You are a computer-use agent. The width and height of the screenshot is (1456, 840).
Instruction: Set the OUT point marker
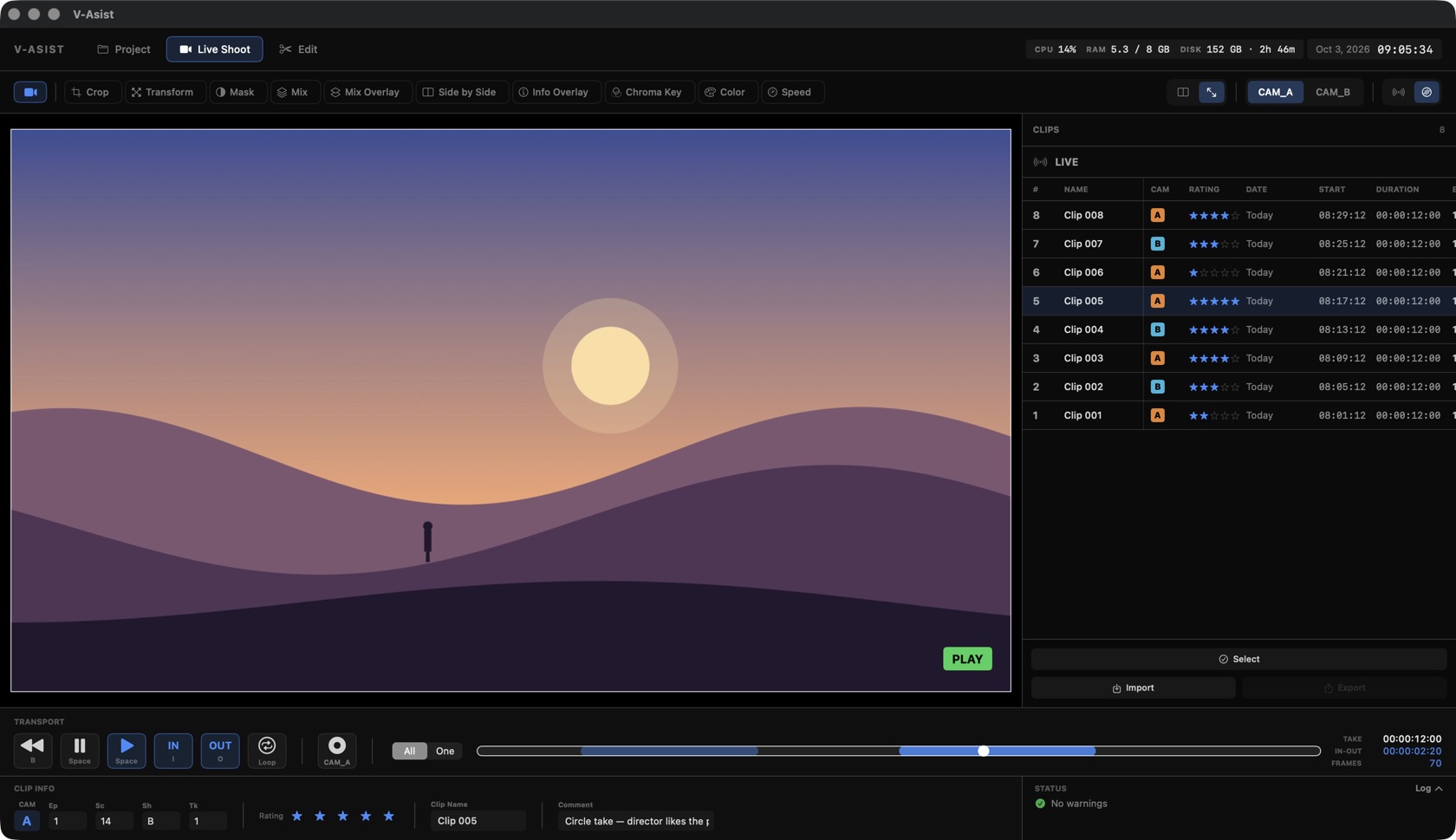pyautogui.click(x=220, y=751)
